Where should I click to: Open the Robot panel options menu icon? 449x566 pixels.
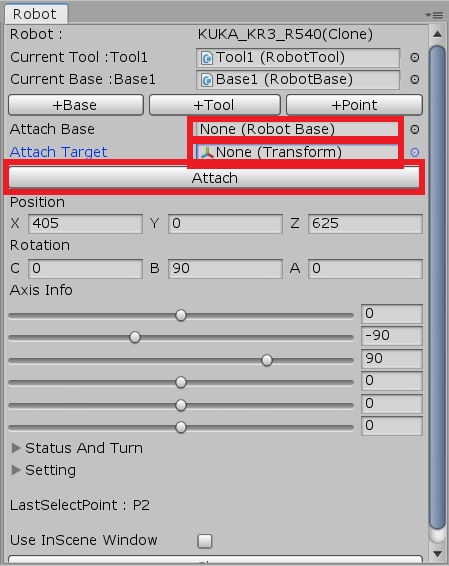coord(434,15)
